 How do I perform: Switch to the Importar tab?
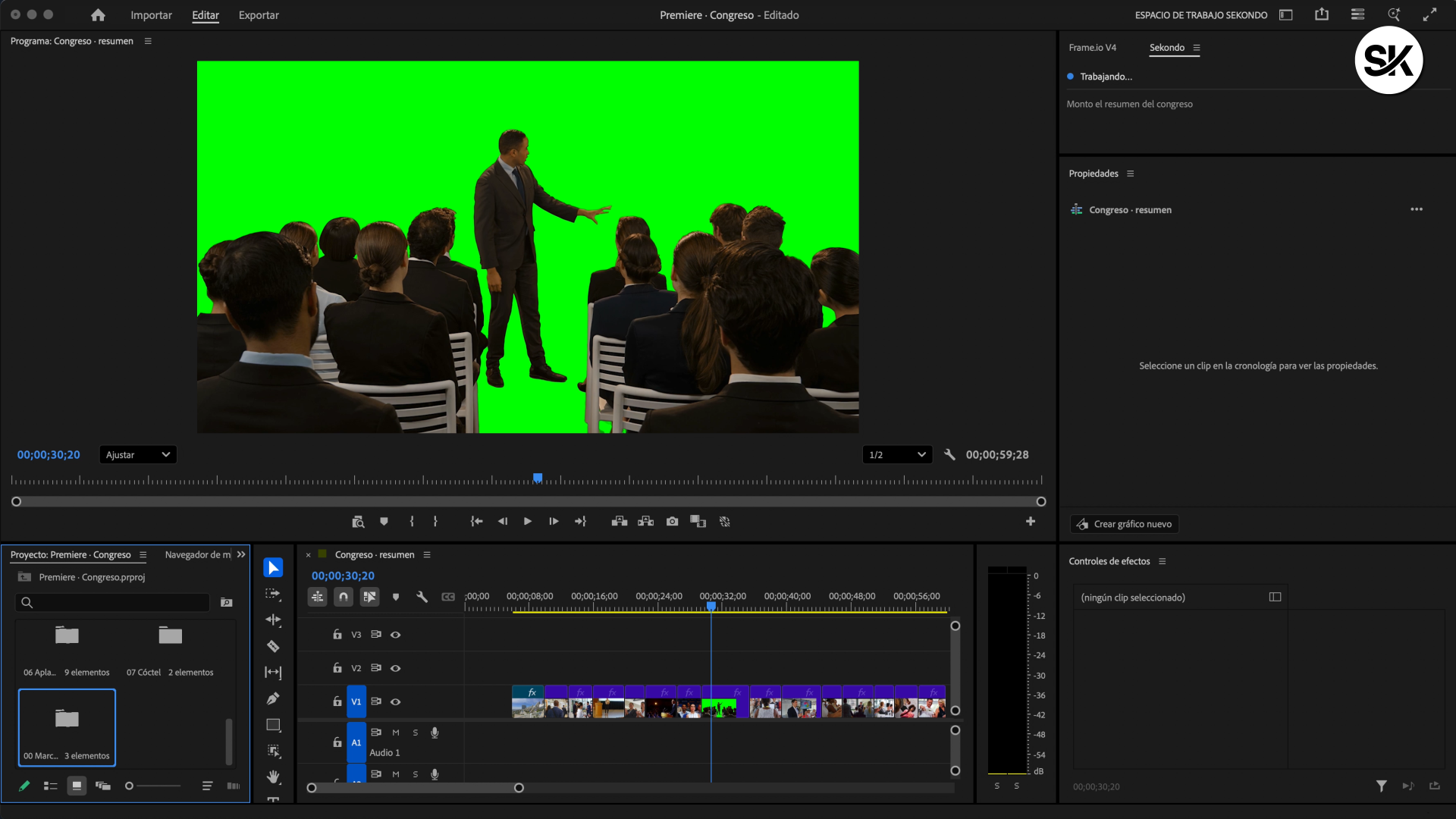point(151,15)
